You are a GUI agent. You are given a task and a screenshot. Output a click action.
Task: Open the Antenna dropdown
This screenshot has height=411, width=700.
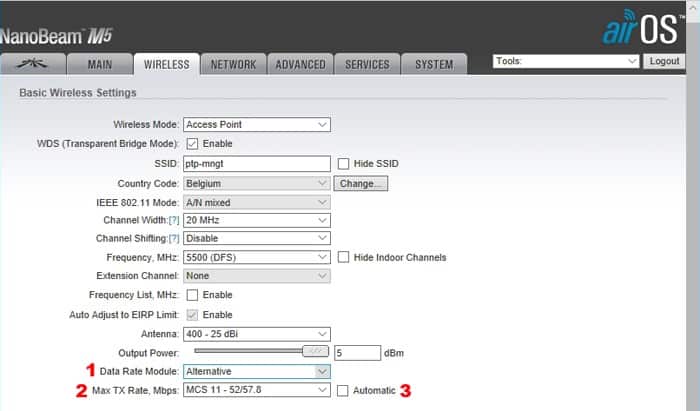point(257,334)
